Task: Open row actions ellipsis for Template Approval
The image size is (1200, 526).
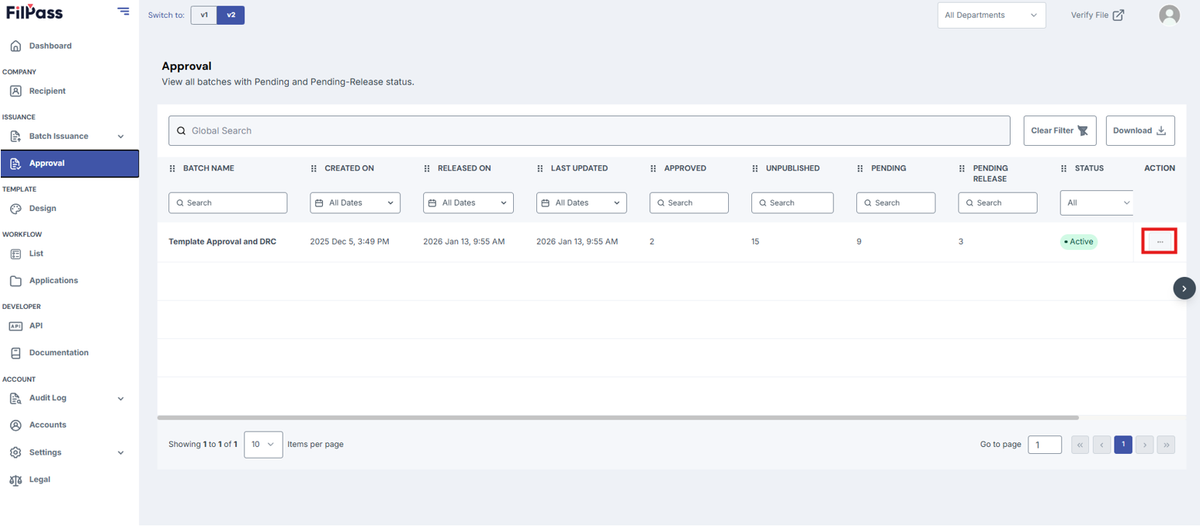Action: tap(1159, 241)
